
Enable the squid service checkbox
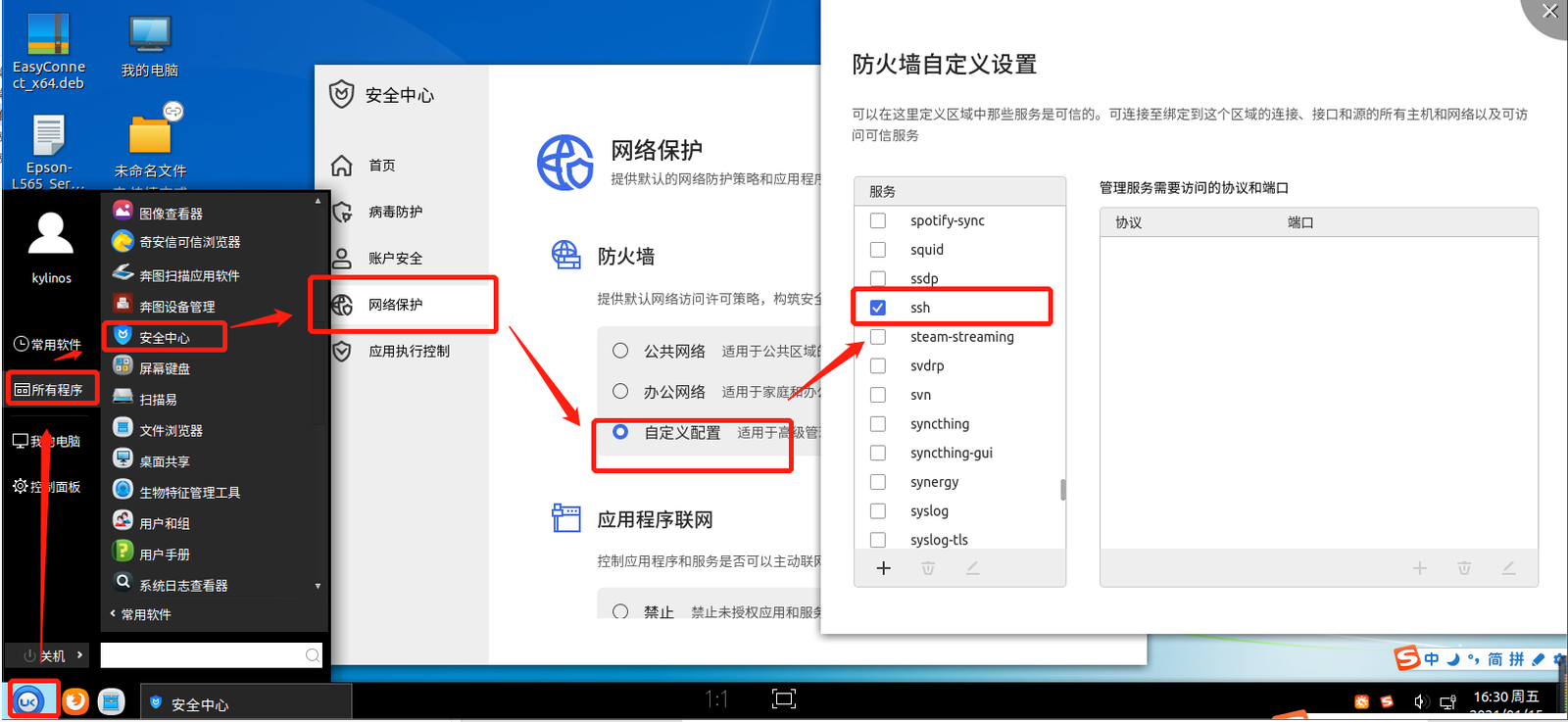[x=878, y=250]
